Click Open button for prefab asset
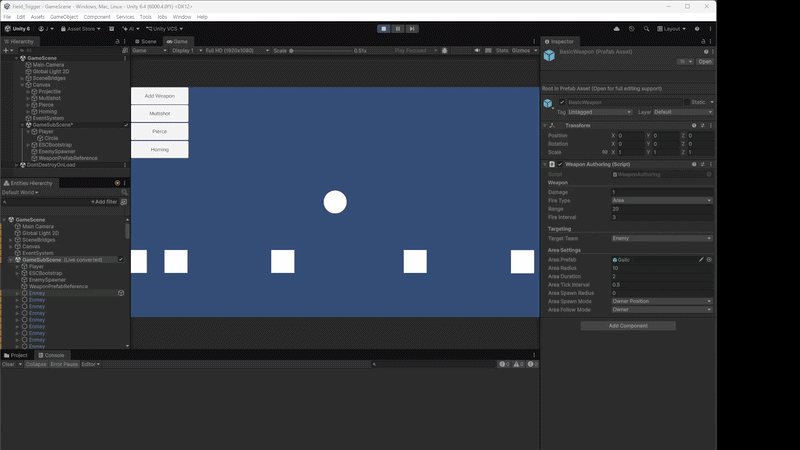Viewport: 800px width, 450px height. 705,62
